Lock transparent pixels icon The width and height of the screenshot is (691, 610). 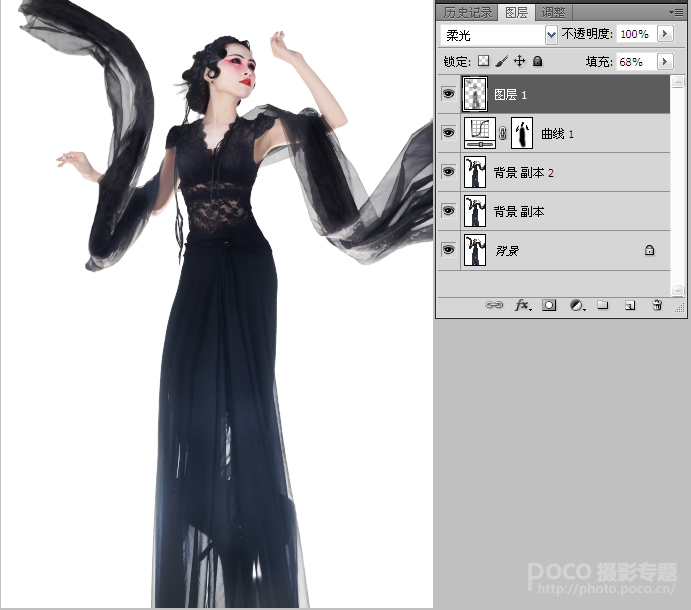pyautogui.click(x=483, y=61)
